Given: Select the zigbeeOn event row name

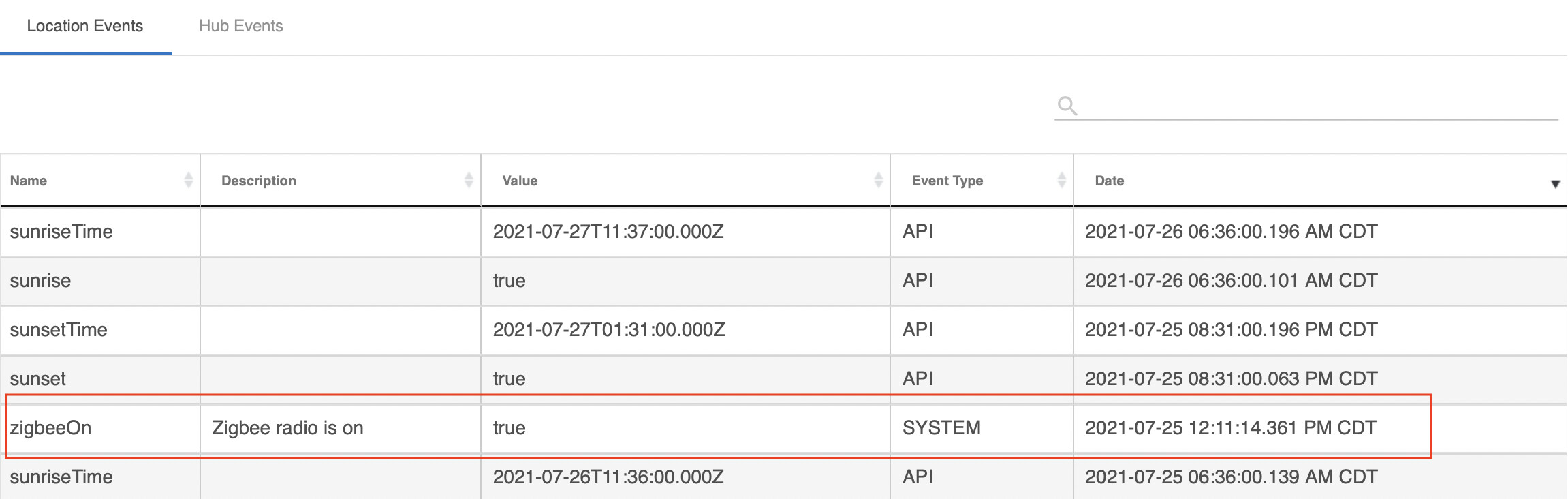Looking at the screenshot, I should (x=50, y=428).
